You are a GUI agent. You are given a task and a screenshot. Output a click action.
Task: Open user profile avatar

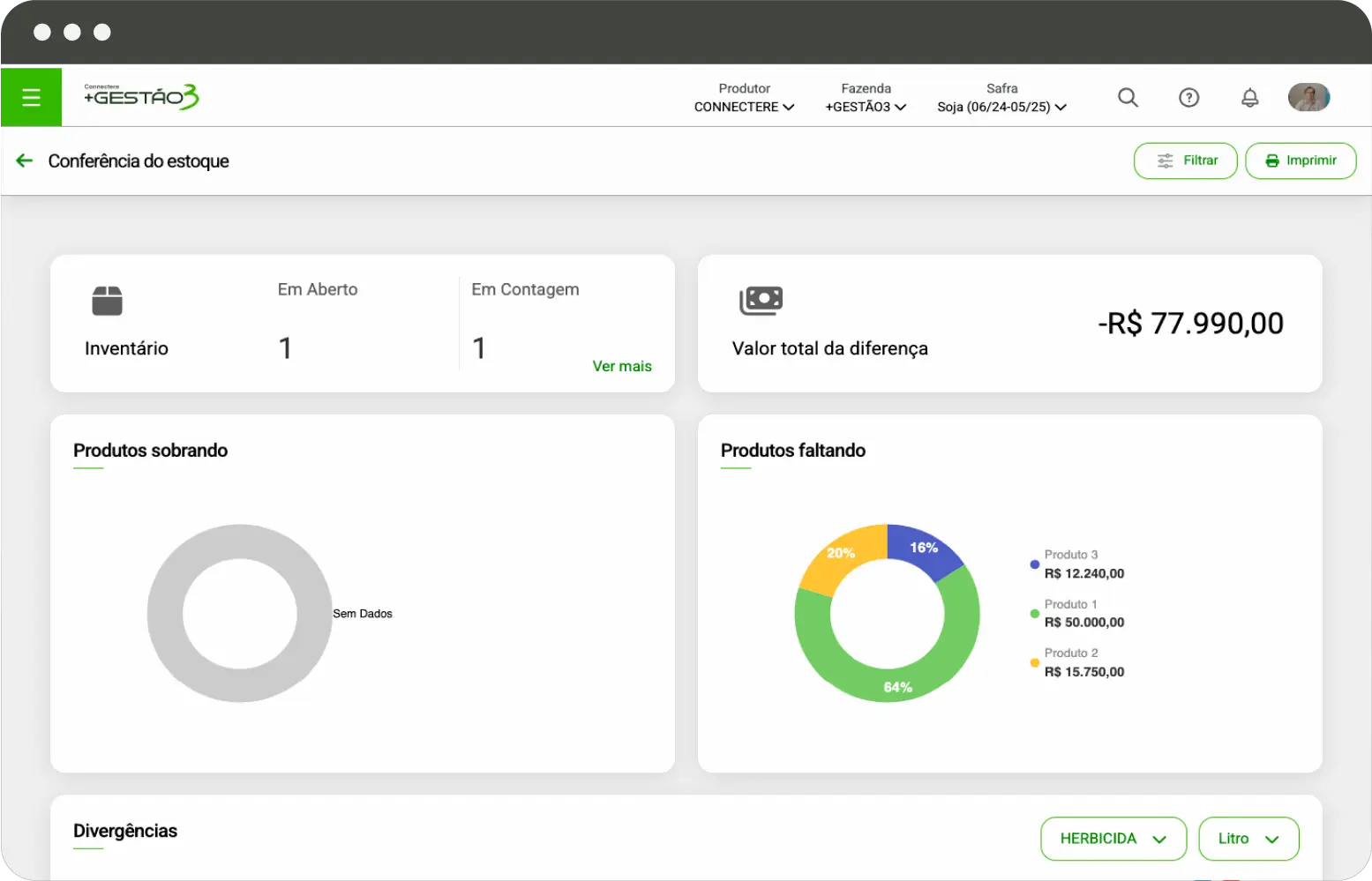click(1308, 97)
